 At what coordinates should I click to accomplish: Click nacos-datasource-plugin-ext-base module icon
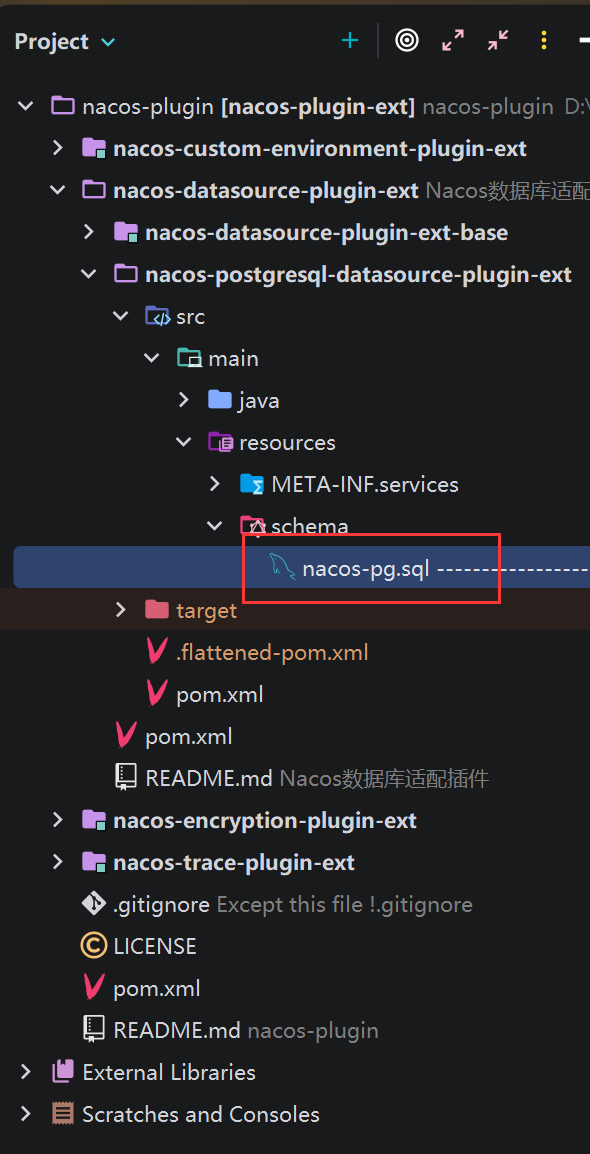pyautogui.click(x=126, y=233)
